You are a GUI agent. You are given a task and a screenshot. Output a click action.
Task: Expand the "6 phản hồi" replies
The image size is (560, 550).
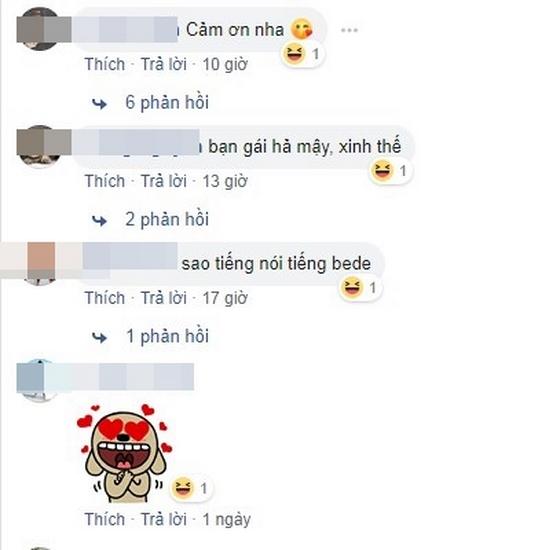(x=167, y=102)
